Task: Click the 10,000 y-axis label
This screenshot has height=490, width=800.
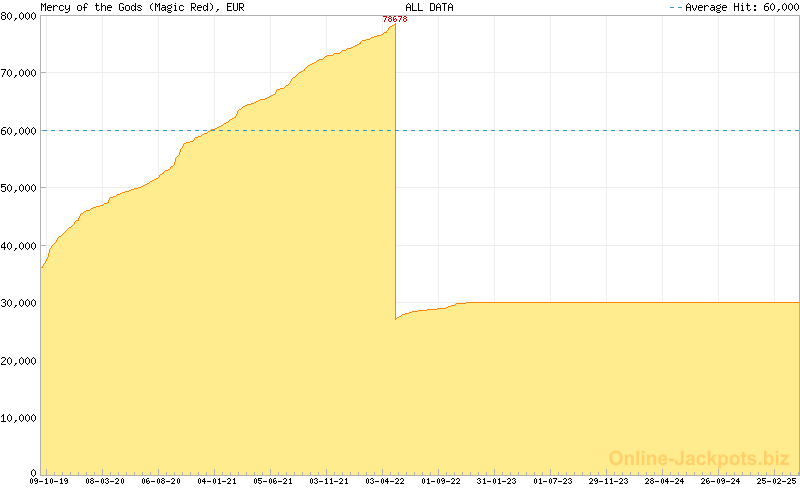Action: (19, 418)
